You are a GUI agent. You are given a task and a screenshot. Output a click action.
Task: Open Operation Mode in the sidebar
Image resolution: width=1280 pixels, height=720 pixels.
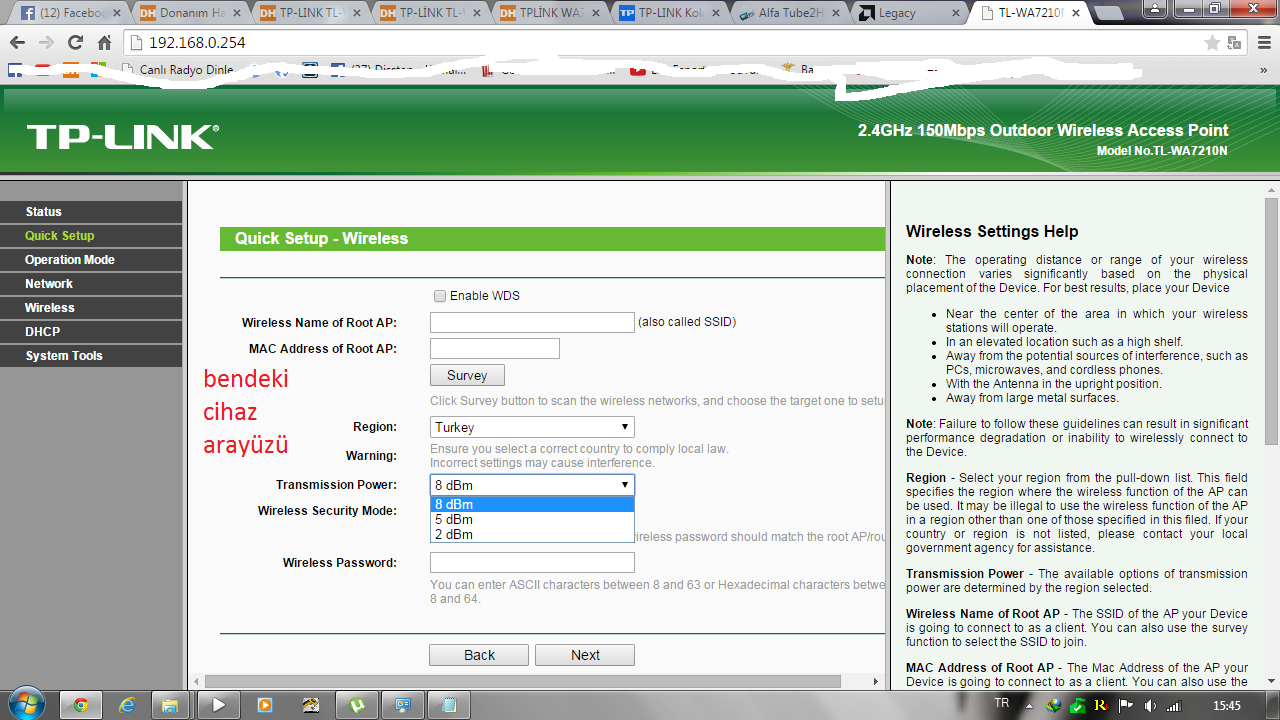[91, 260]
